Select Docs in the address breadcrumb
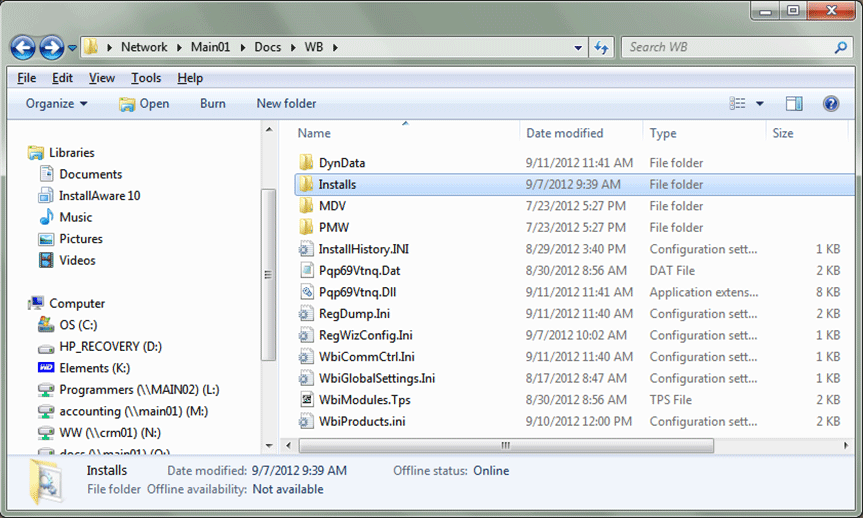The image size is (864, 518). point(268,47)
